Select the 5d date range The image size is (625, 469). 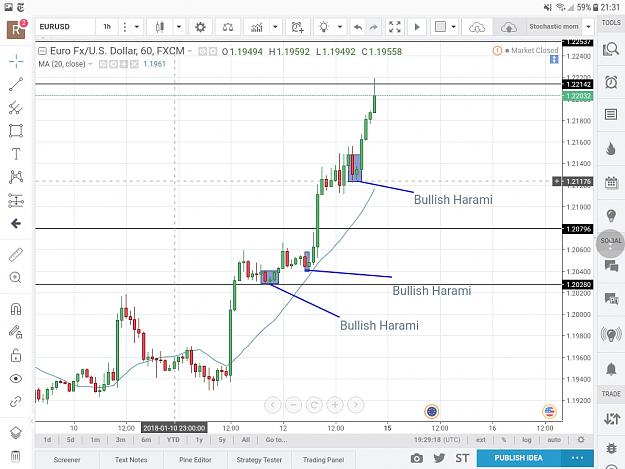(71, 440)
